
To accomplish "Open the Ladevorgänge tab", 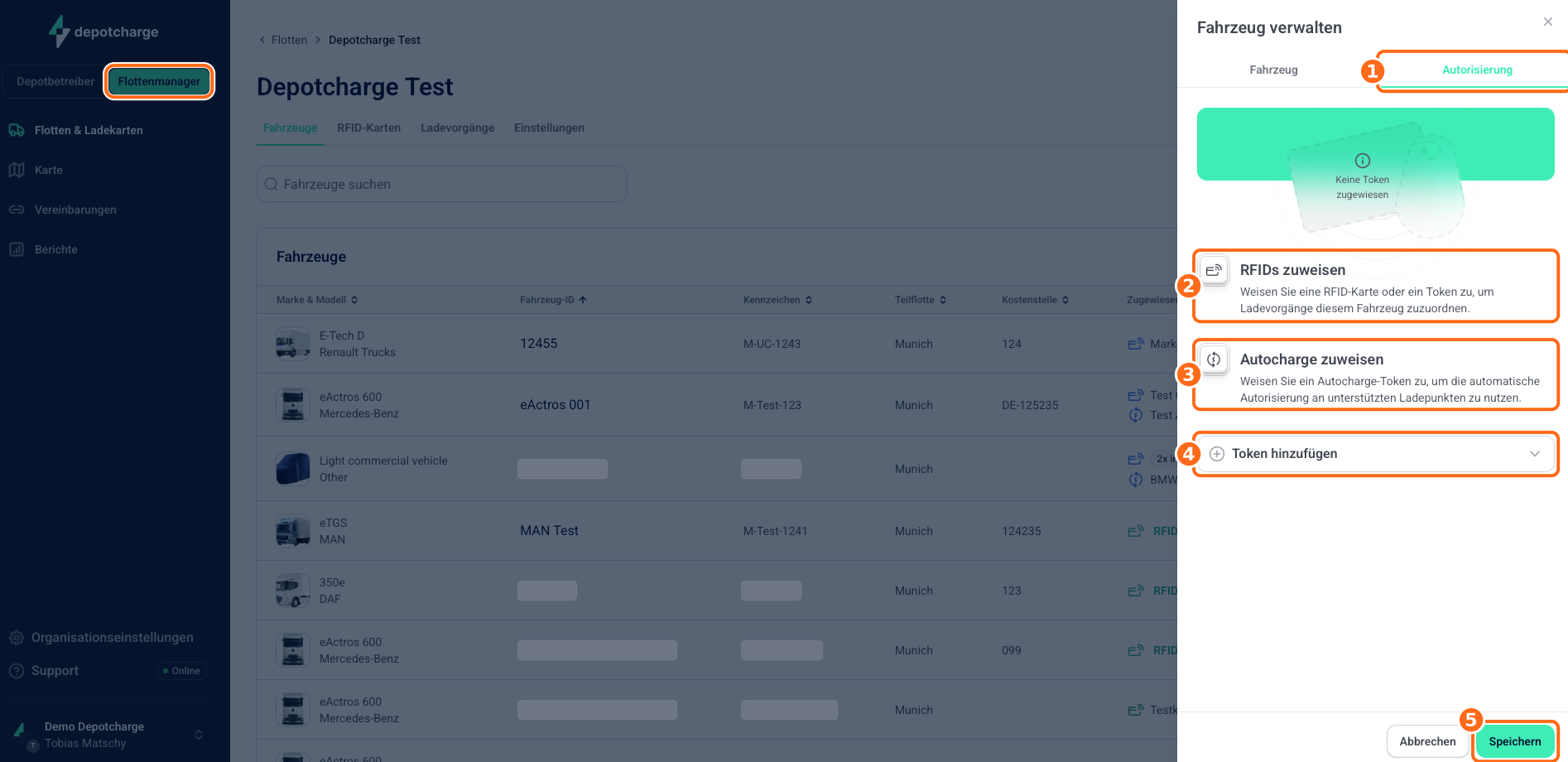I will [457, 128].
